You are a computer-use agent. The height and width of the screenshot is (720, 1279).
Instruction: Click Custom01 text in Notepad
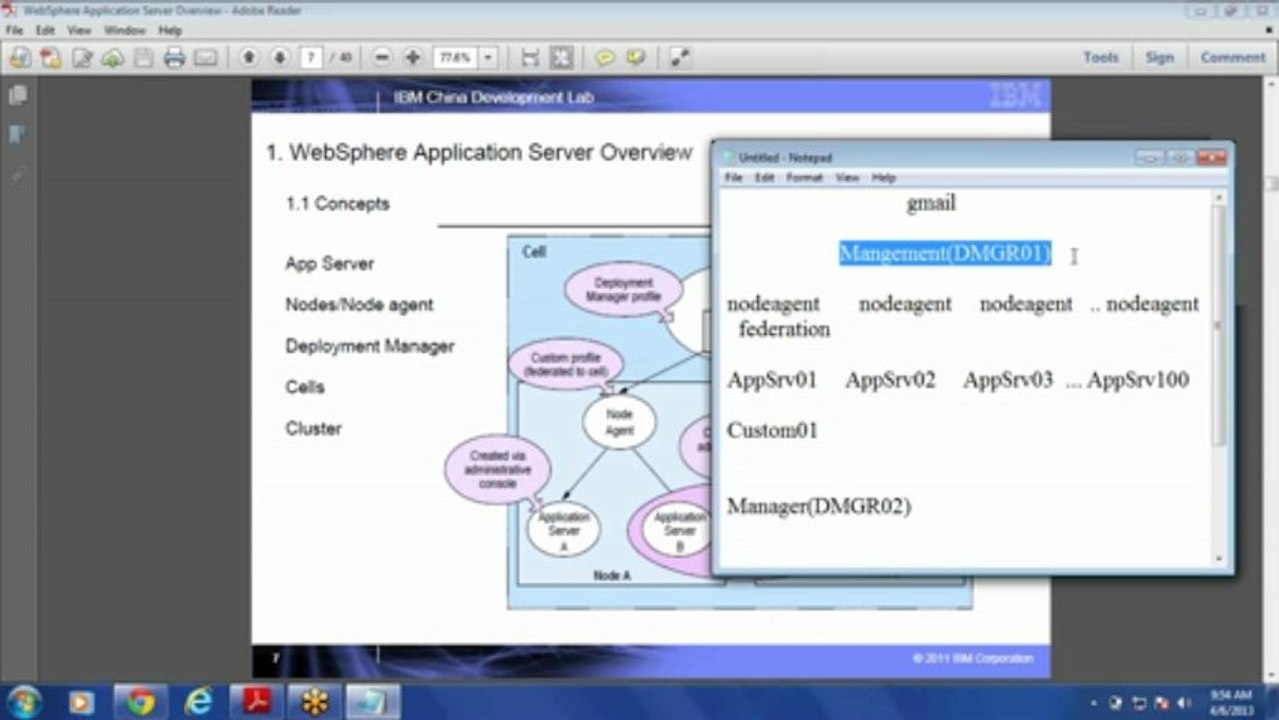(772, 431)
